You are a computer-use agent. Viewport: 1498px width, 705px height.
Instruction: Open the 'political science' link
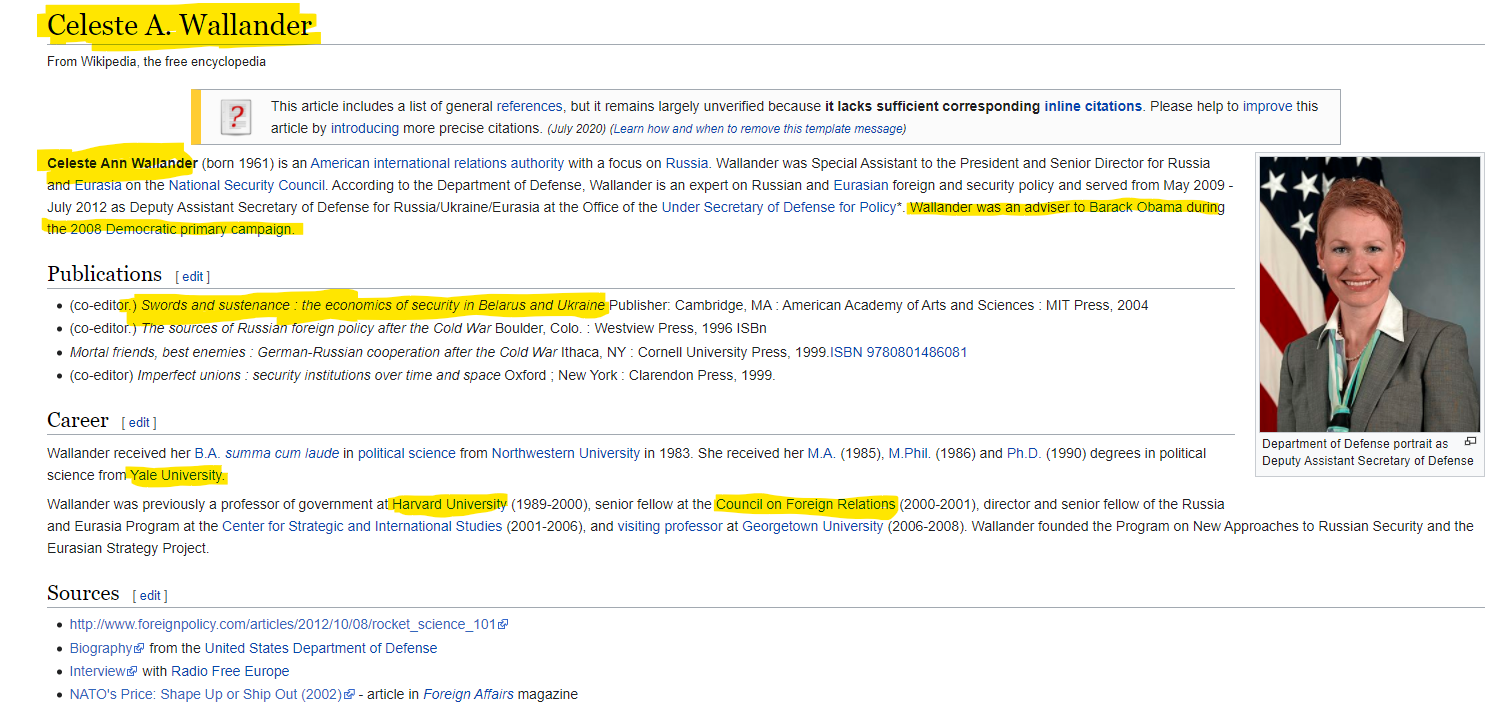pos(407,453)
